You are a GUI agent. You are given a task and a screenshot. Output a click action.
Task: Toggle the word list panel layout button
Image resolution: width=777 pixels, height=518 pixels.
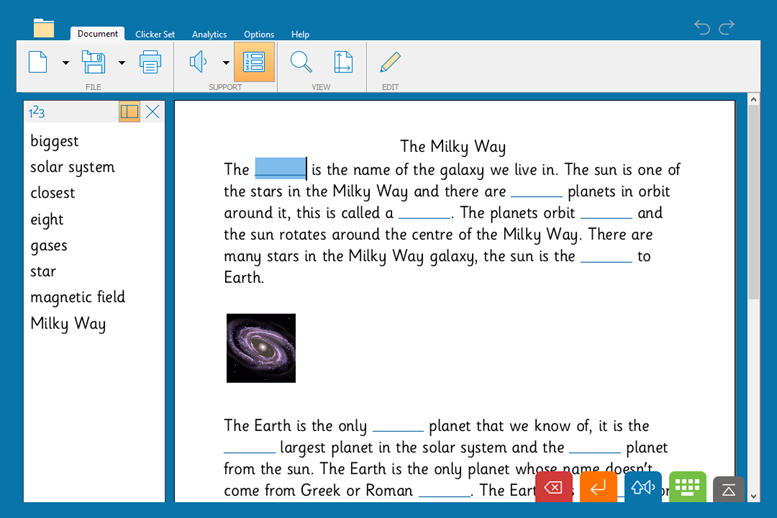[x=129, y=112]
